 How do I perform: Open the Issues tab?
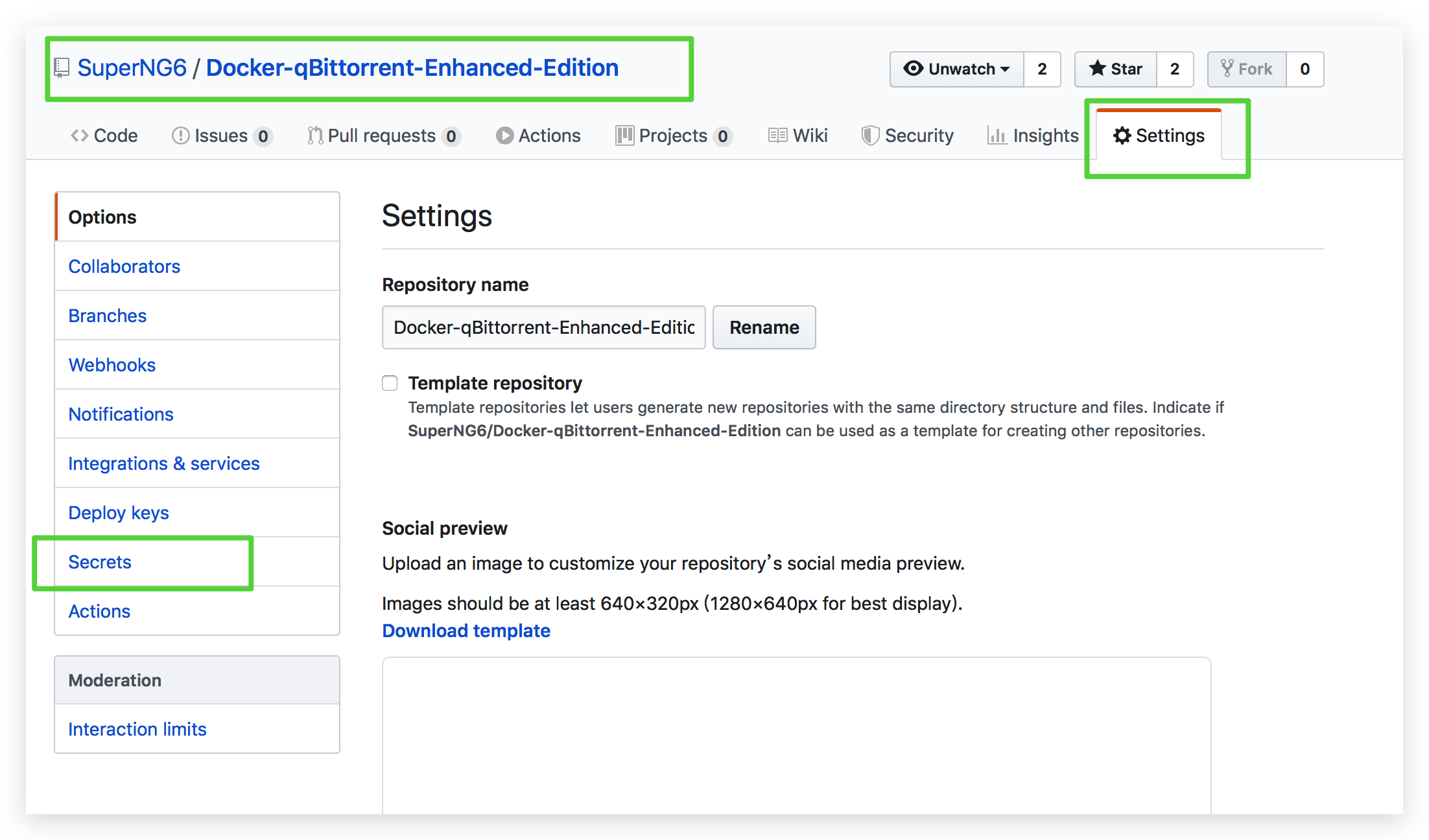point(222,135)
